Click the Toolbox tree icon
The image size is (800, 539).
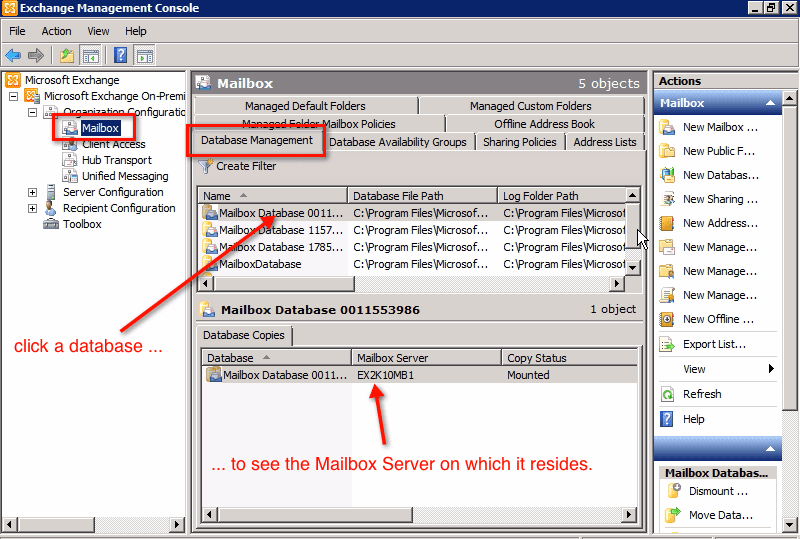pos(51,224)
